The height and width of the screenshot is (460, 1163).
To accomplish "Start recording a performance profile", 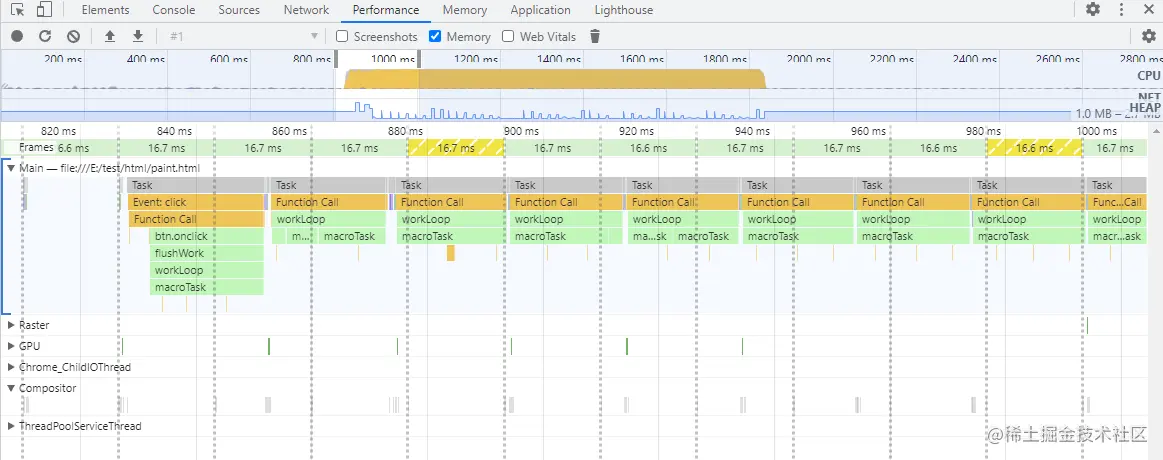I will point(17,36).
